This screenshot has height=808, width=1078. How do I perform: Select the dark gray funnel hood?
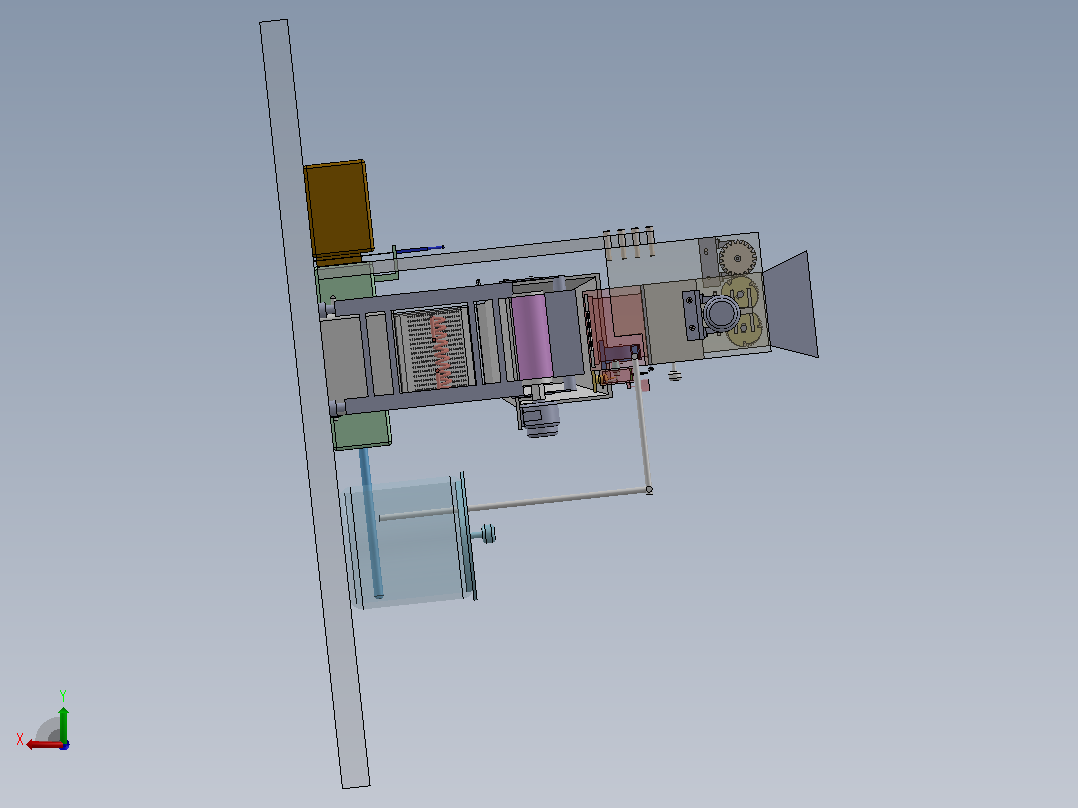coord(791,304)
